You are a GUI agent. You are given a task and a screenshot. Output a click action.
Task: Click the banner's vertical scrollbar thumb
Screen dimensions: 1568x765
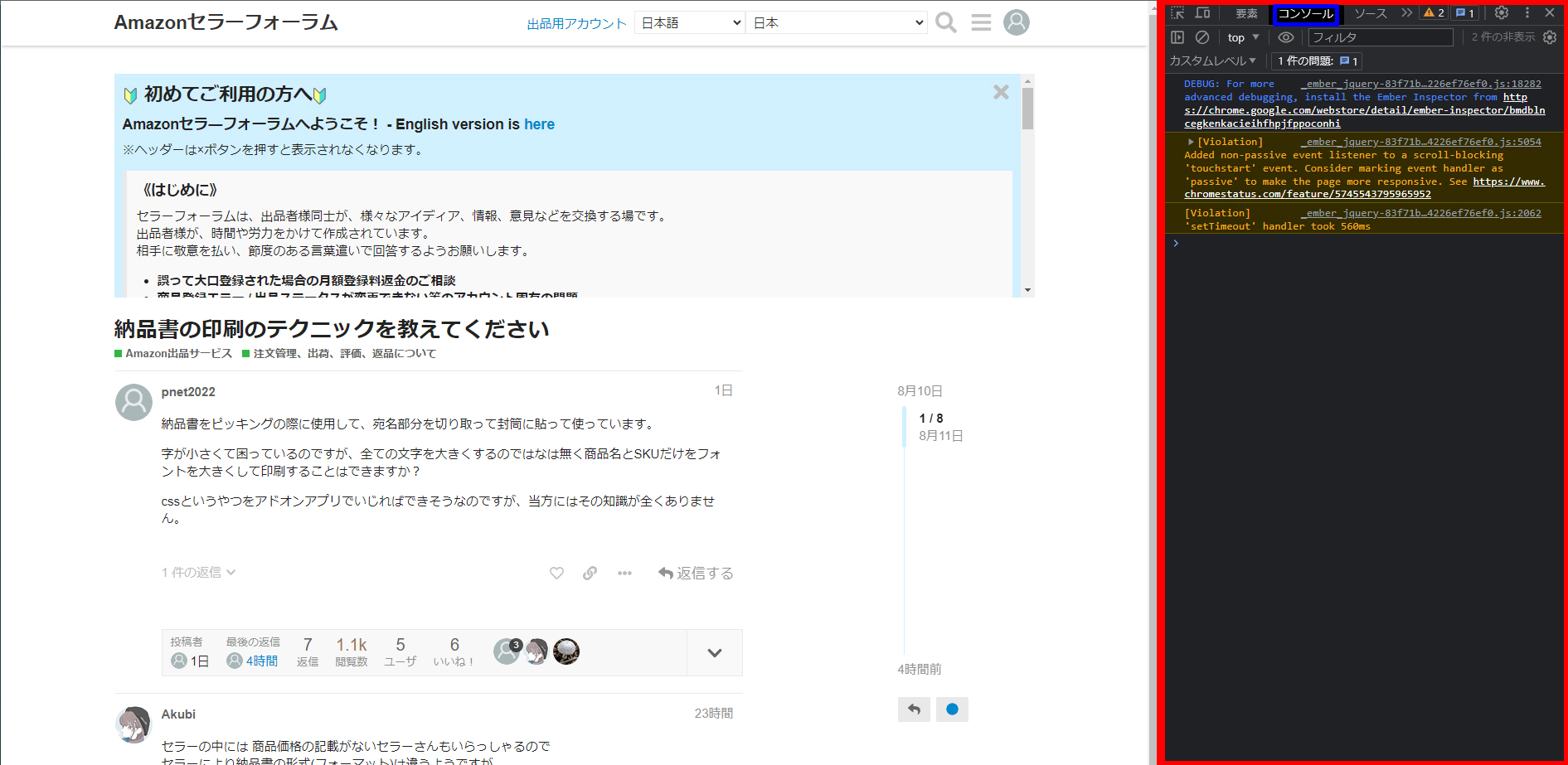1027,109
